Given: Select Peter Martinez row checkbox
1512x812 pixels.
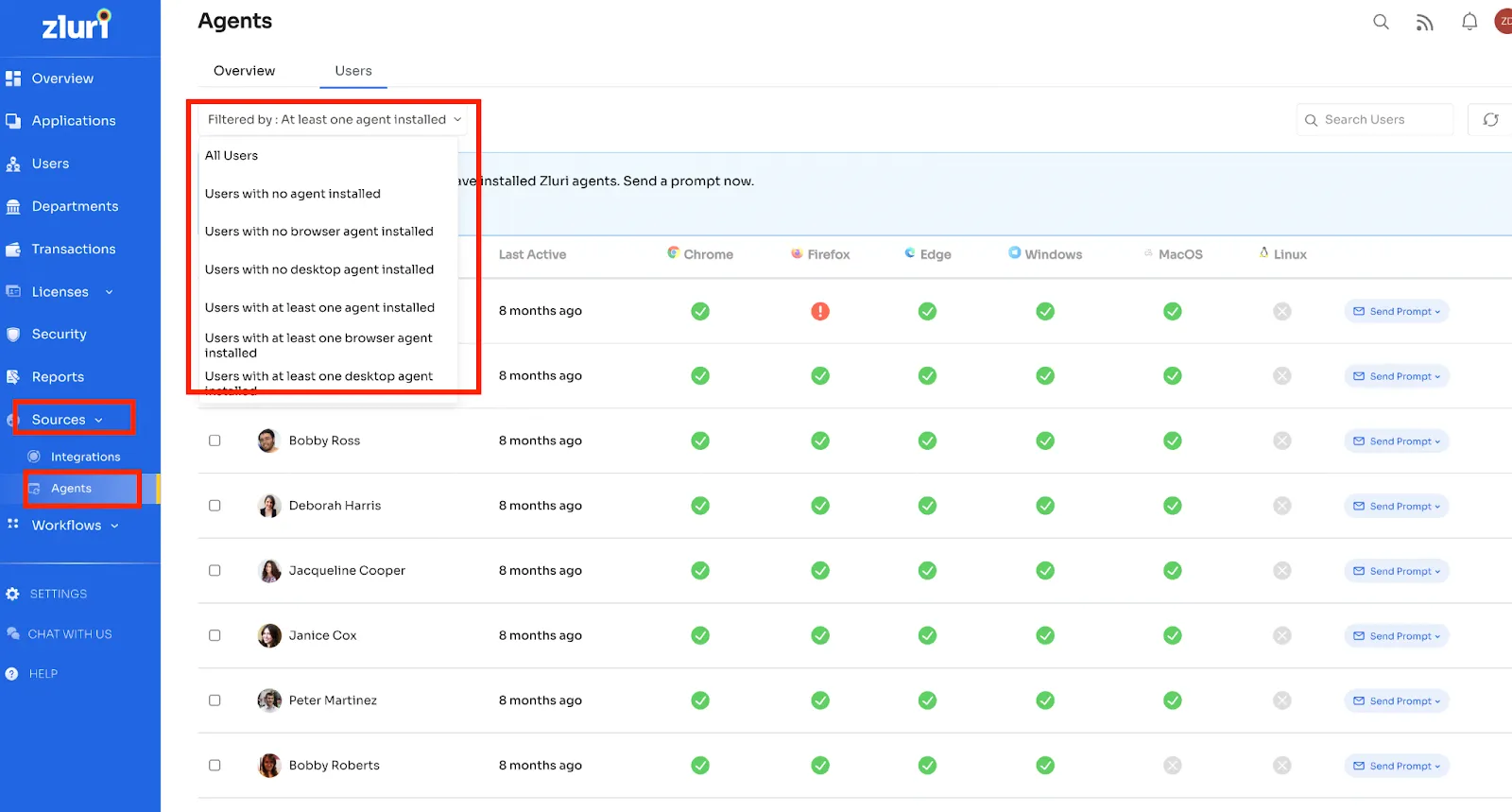Looking at the screenshot, I should (215, 700).
